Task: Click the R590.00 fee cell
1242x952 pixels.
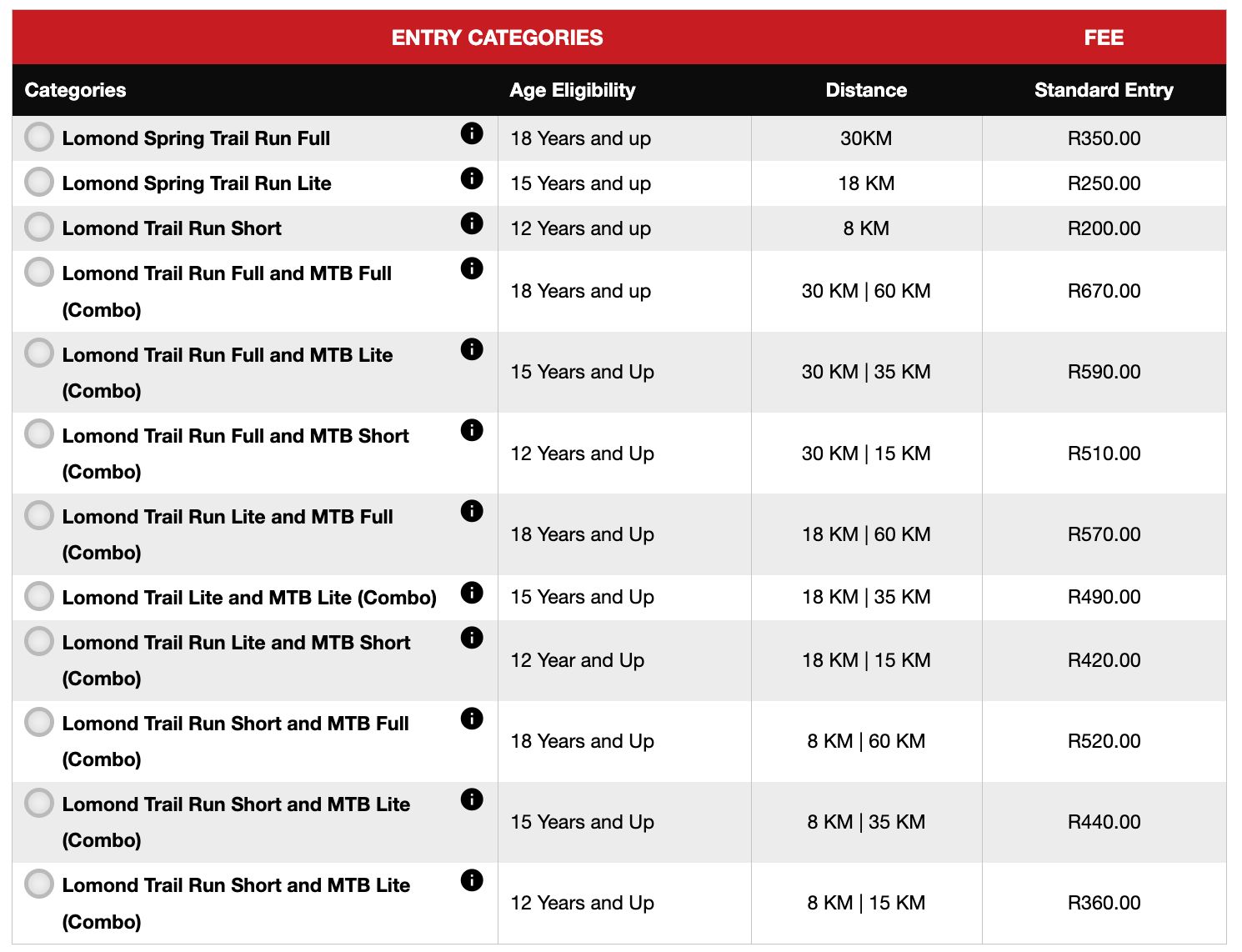Action: coord(1104,372)
